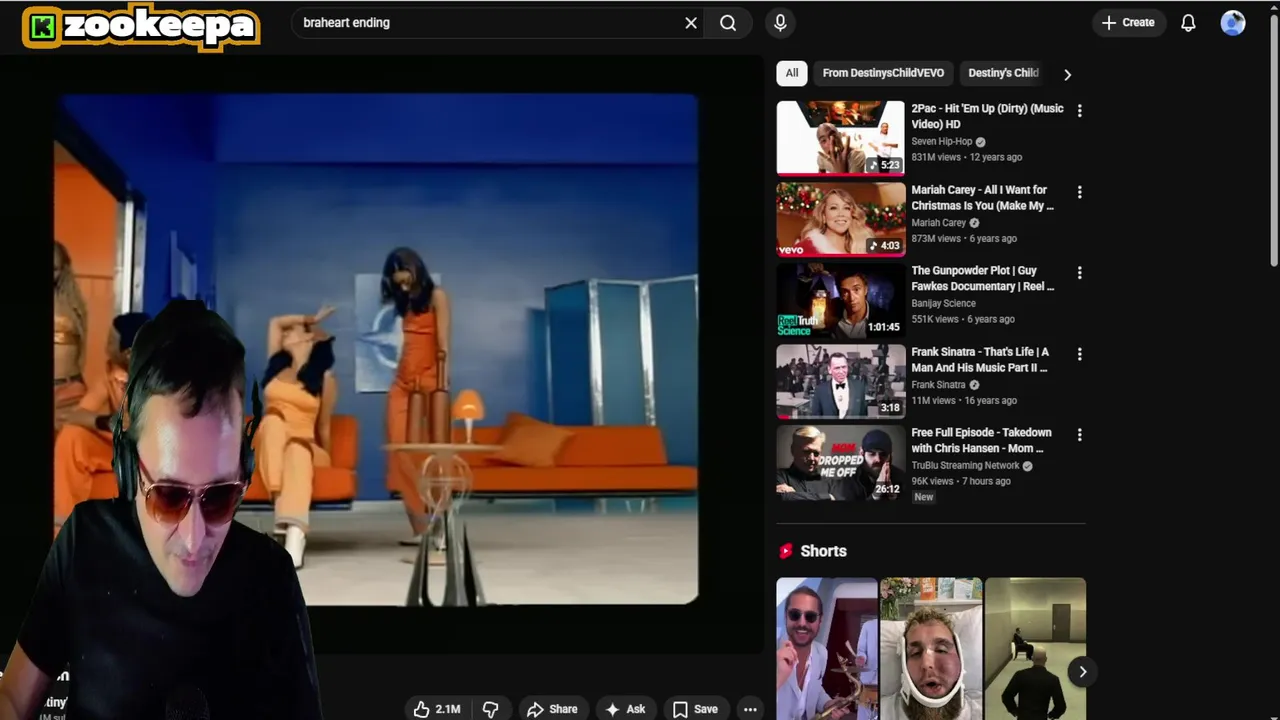Open the Create menu
1280x720 pixels.
[1128, 23]
